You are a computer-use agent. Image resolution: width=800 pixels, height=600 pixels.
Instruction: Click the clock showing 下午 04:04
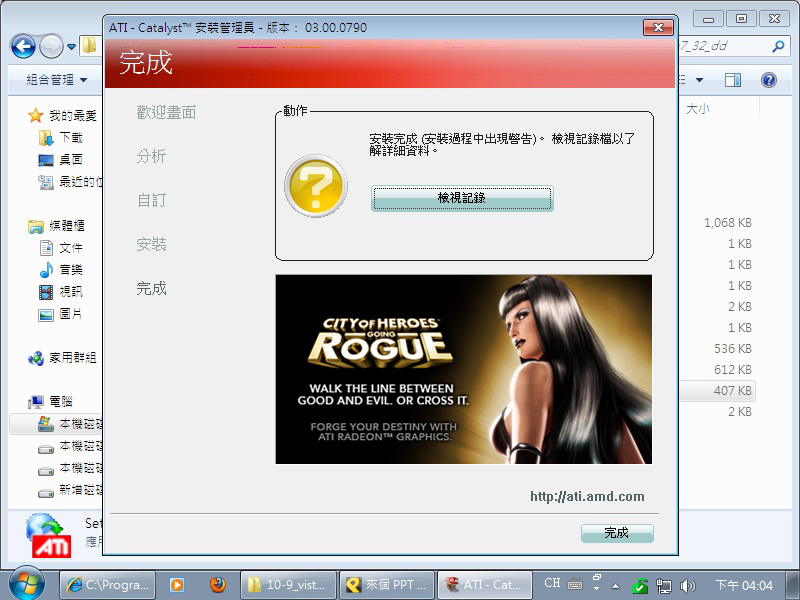(x=744, y=585)
